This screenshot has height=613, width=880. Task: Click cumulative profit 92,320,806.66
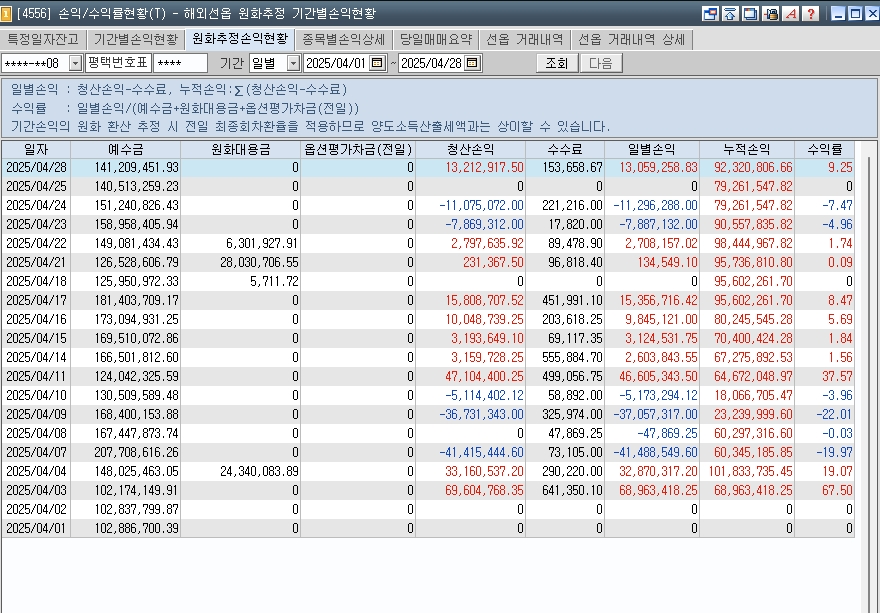coord(747,167)
